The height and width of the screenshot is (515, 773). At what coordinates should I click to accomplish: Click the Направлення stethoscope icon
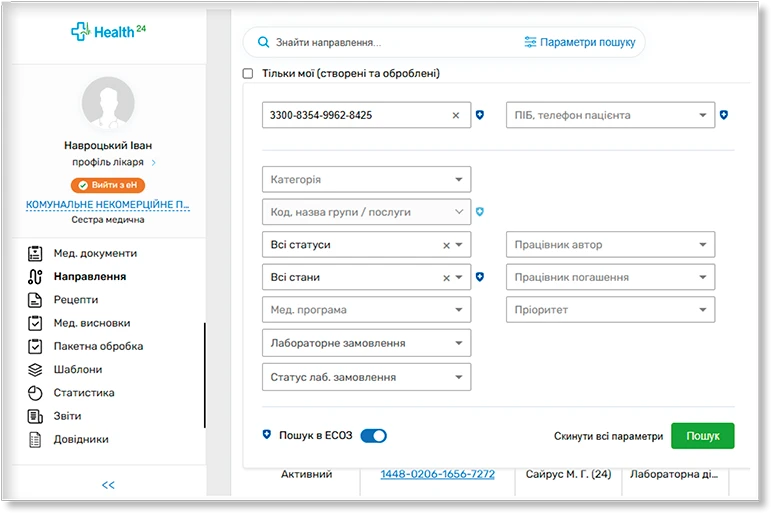coord(35,276)
